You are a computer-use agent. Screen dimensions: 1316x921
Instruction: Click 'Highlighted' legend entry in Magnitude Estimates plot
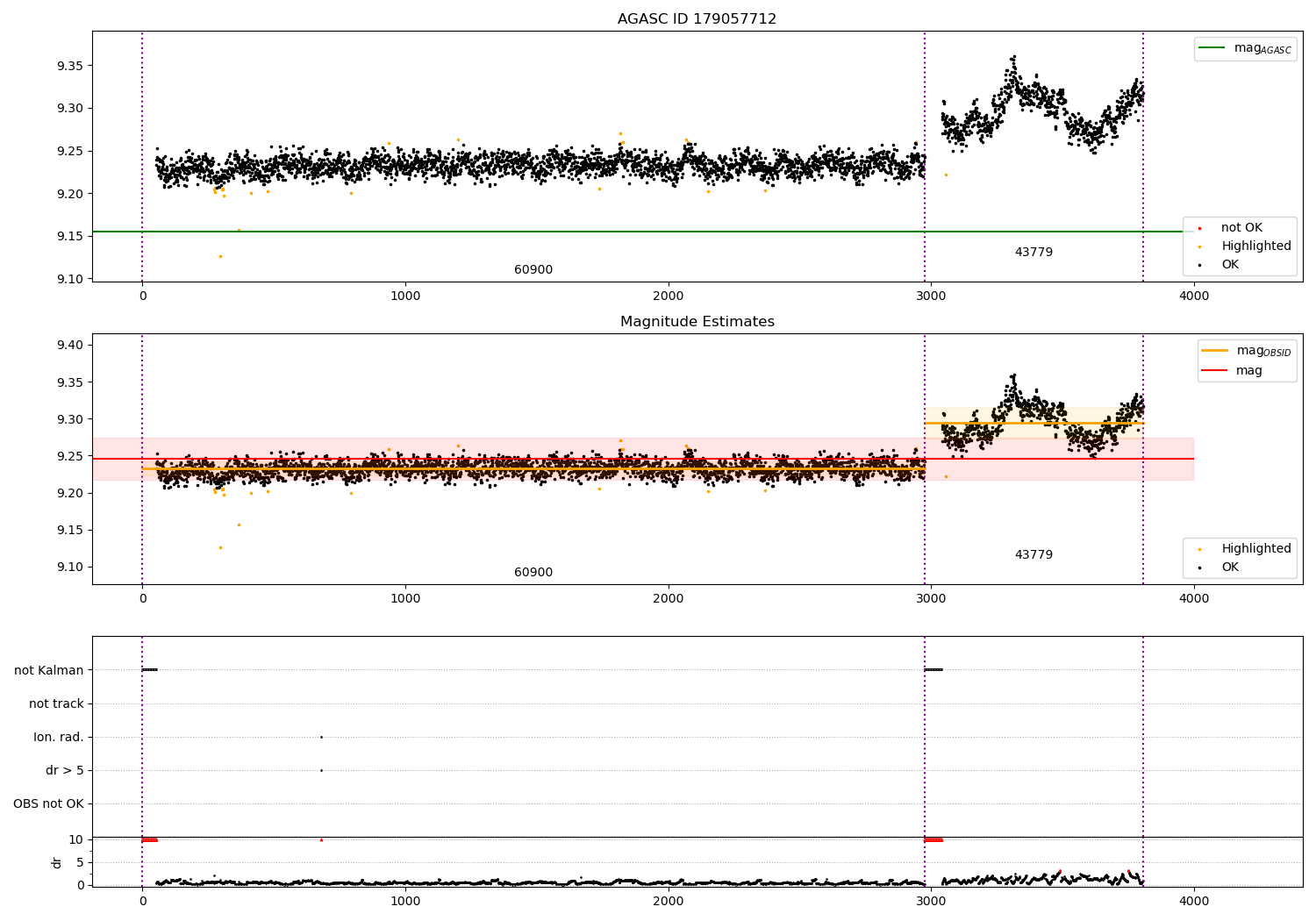point(1256,549)
